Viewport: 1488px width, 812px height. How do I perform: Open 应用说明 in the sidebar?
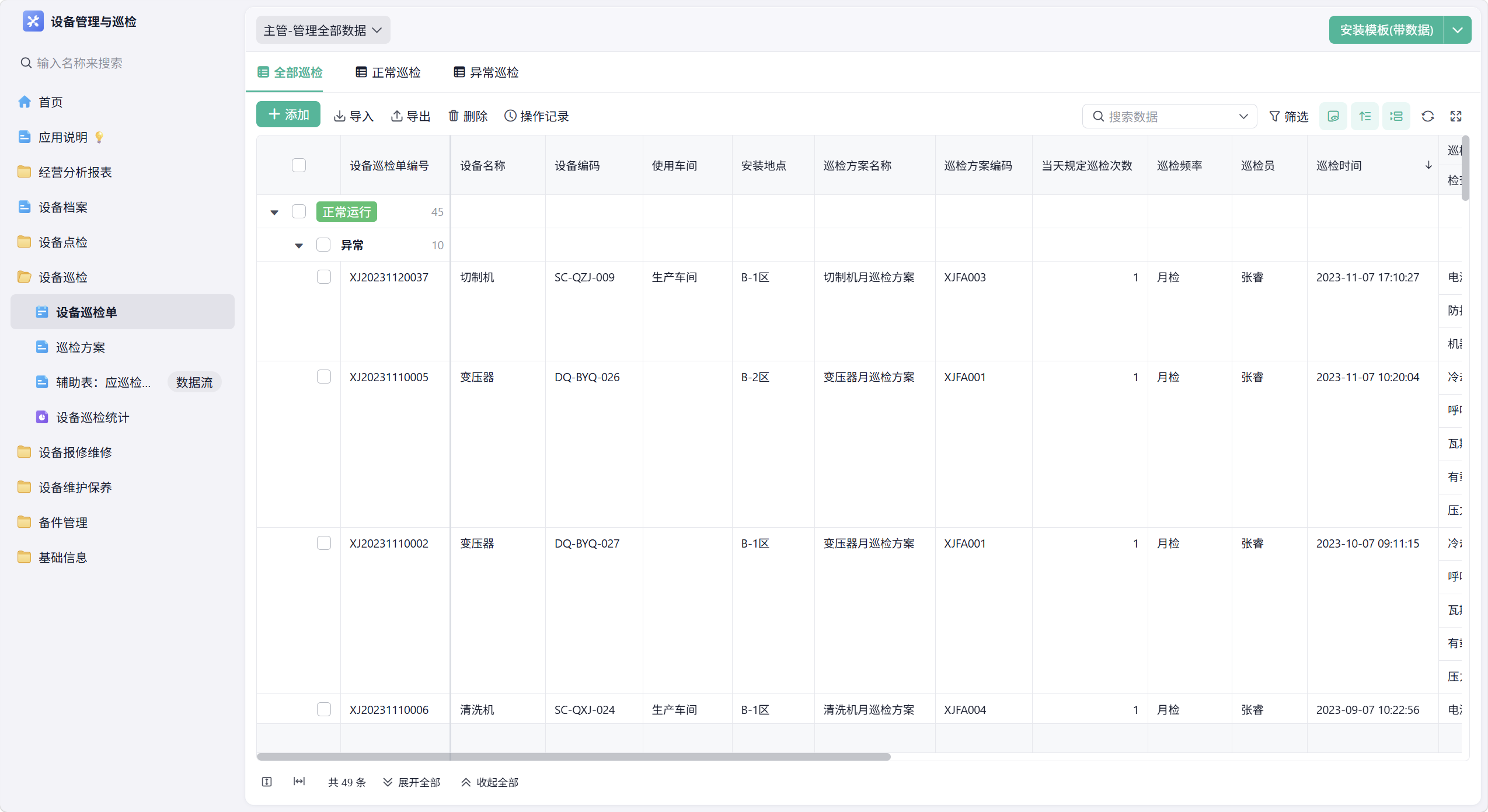click(x=63, y=137)
